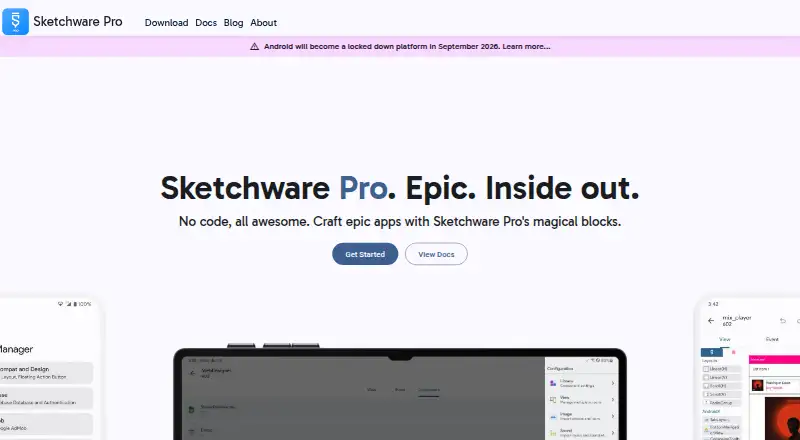Click the back arrow in right phone screenshot
Image resolution: width=800 pixels, height=440 pixels.
pos(711,321)
